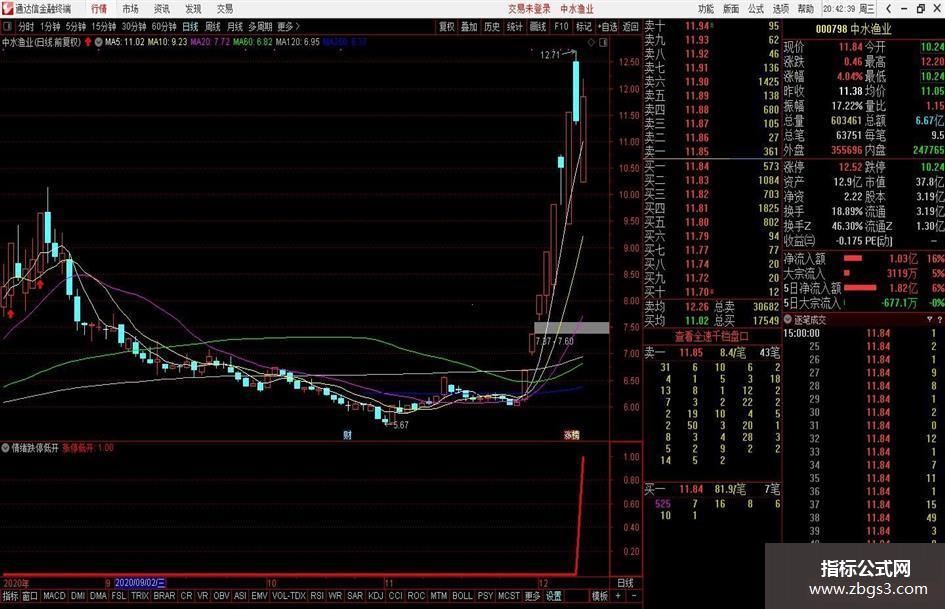Click the highlighted date 2020/09/02 on time axis
Viewport: 945px width, 609px height.
(x=140, y=583)
